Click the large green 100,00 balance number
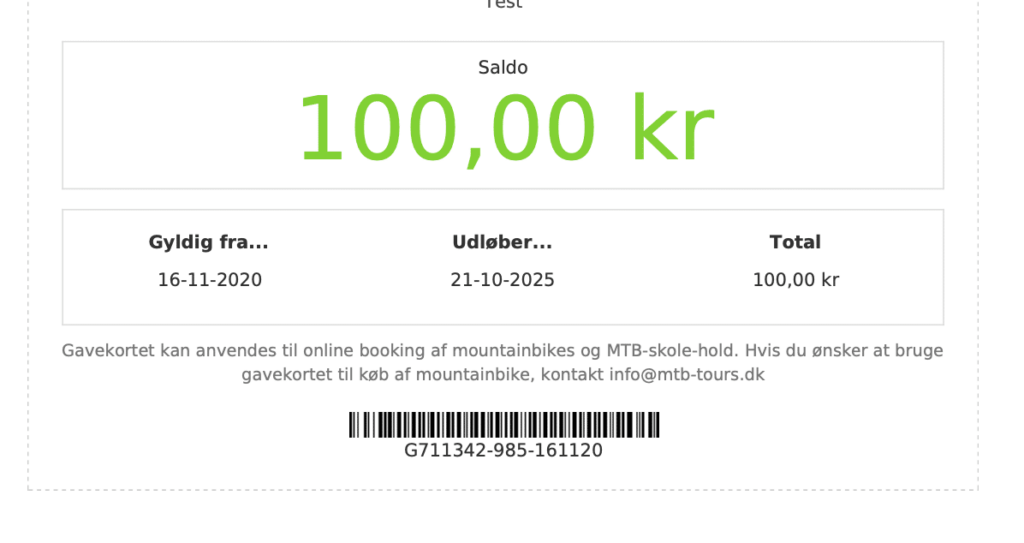The image size is (1024, 543). click(x=446, y=129)
